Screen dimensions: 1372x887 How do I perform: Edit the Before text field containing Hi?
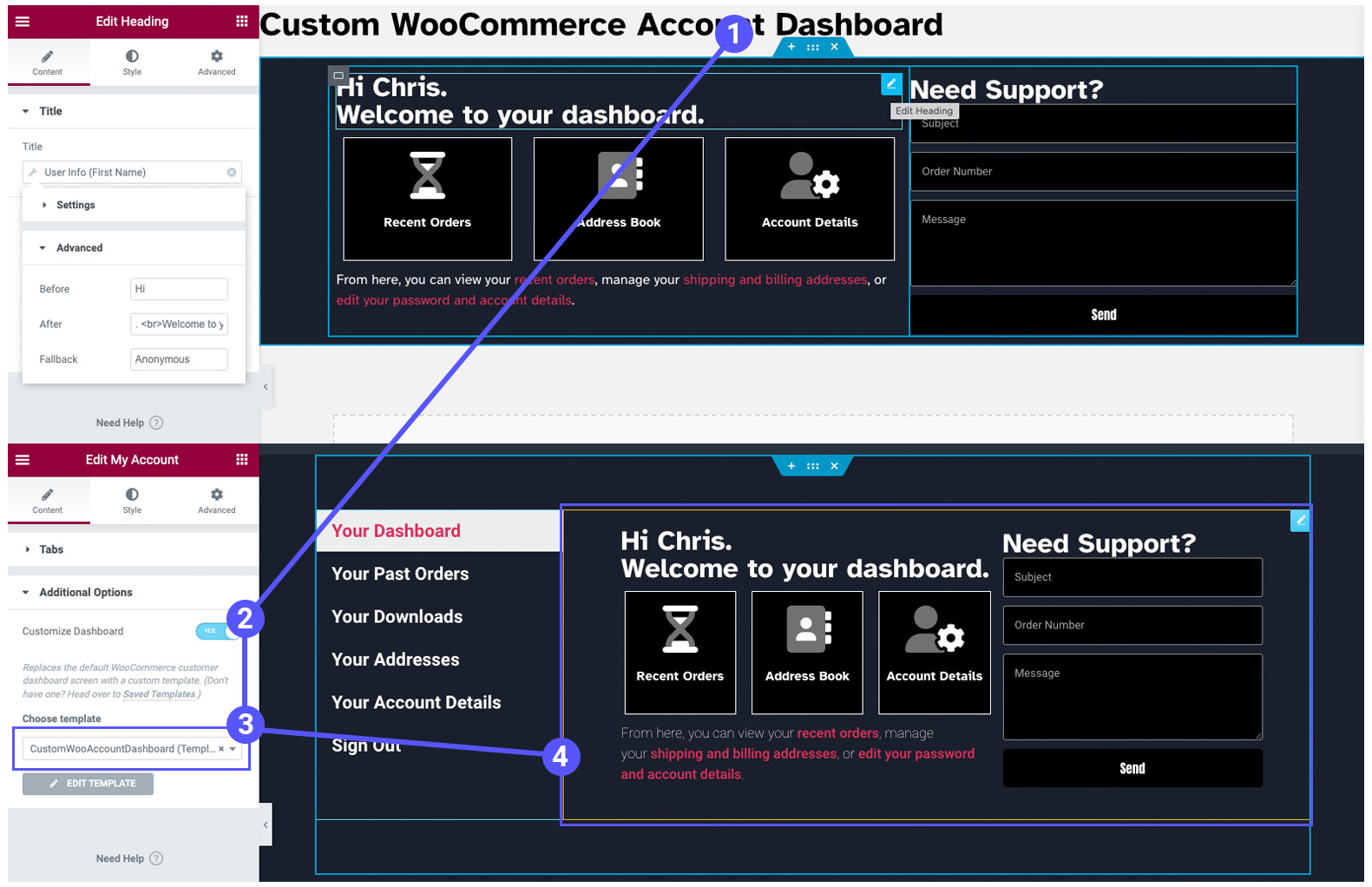179,289
